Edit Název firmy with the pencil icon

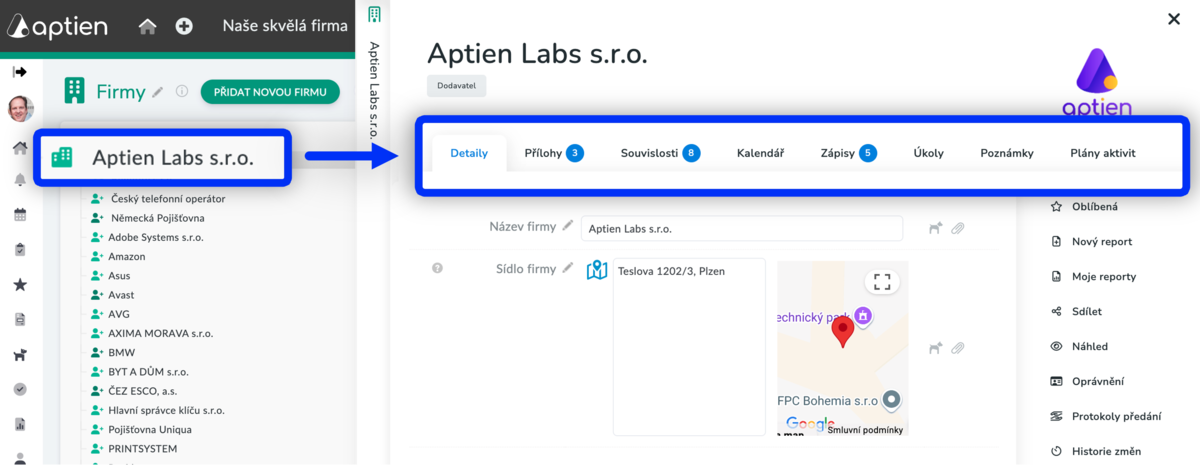tap(568, 227)
